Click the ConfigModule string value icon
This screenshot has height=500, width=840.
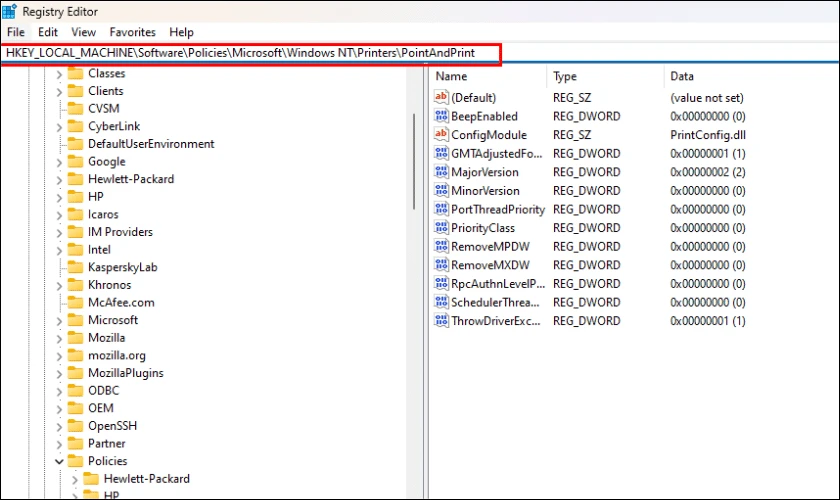pos(441,135)
